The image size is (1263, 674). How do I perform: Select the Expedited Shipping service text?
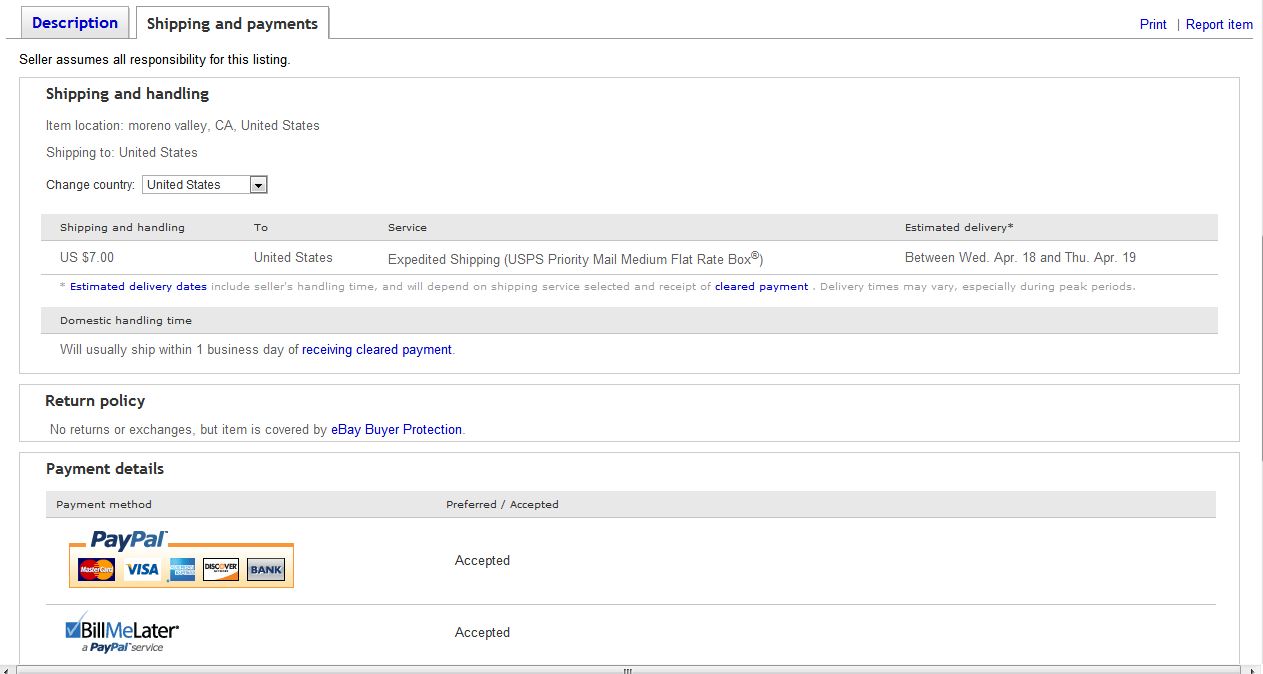[576, 259]
